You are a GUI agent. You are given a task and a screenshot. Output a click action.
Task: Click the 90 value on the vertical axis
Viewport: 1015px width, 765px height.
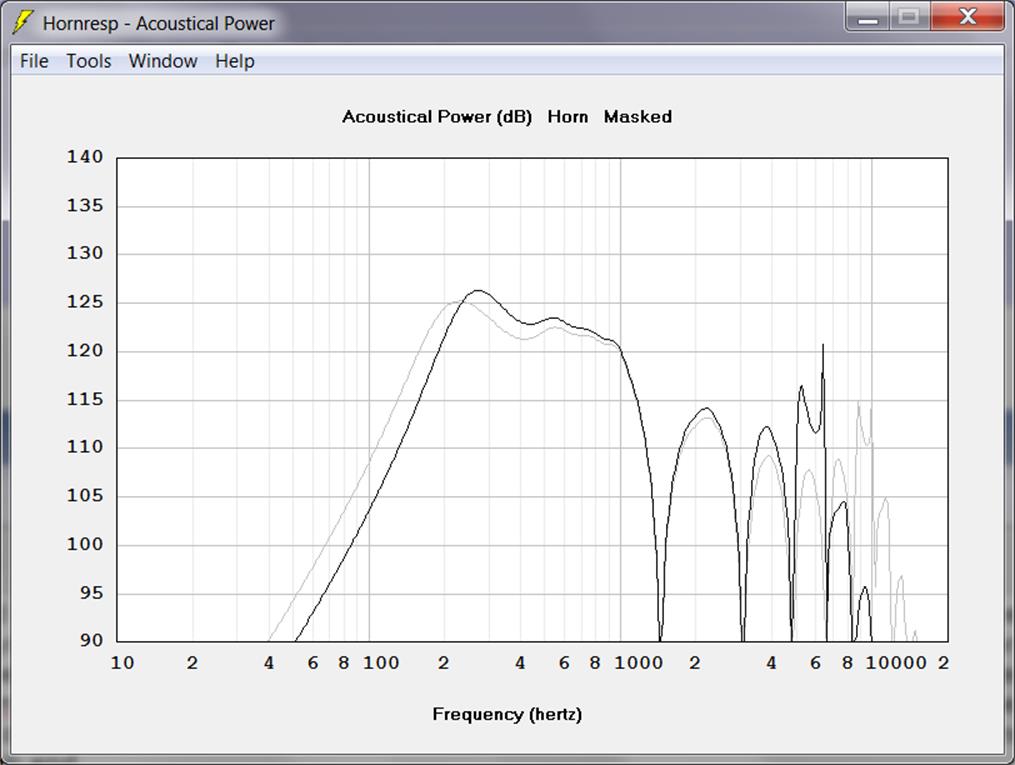91,640
